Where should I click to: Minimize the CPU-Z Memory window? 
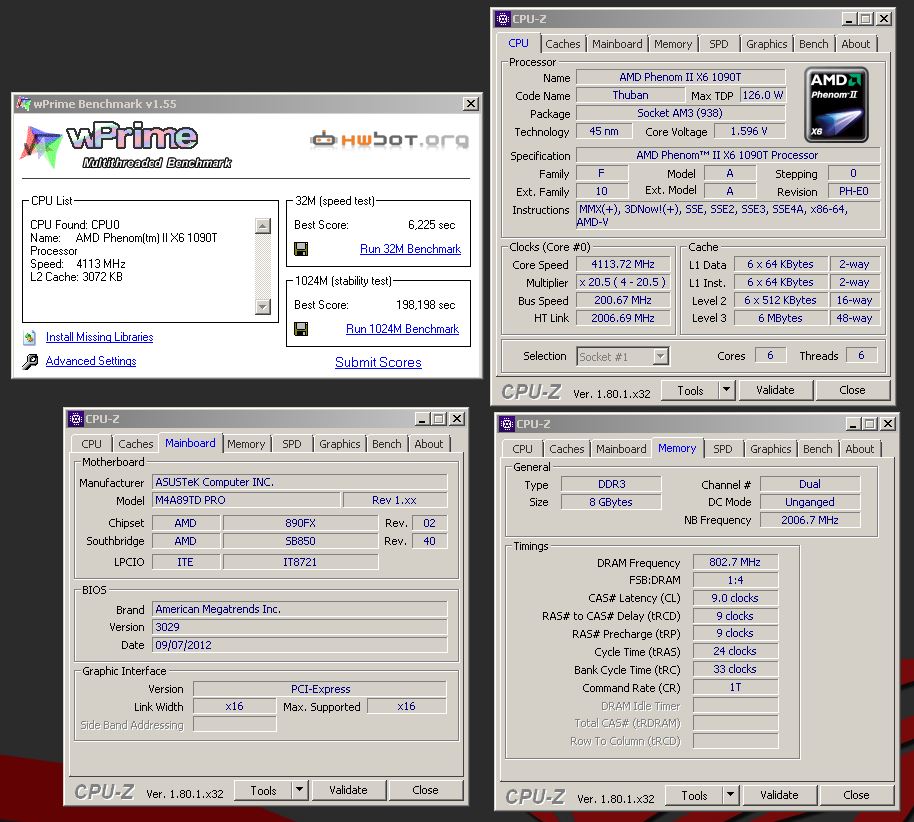853,424
